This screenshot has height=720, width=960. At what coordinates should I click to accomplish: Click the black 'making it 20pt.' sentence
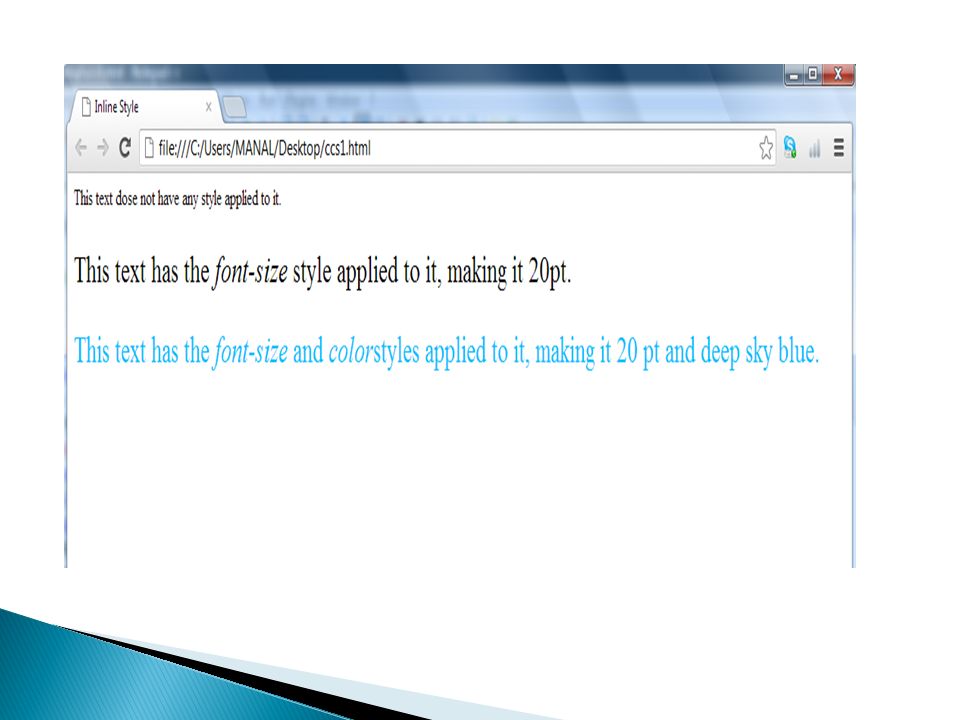tap(322, 271)
